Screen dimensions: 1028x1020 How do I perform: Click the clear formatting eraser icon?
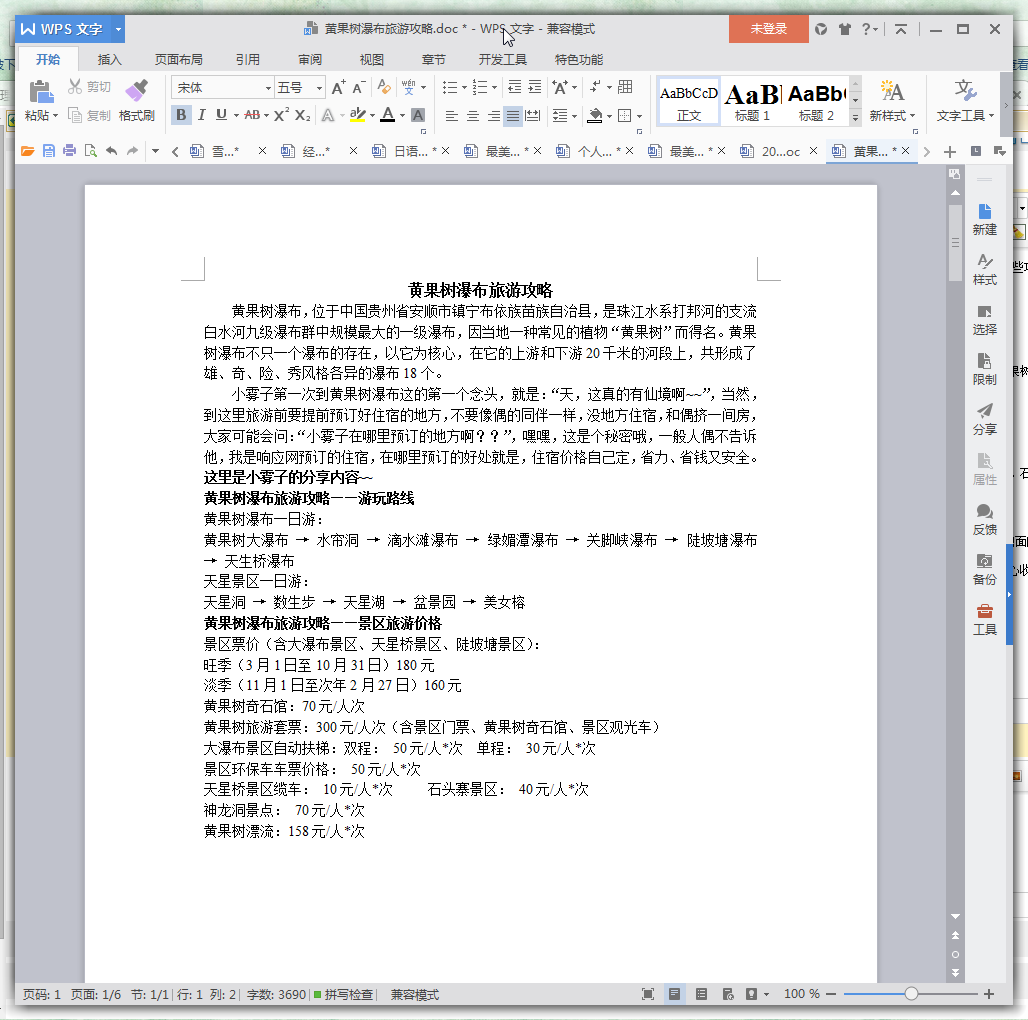click(x=384, y=87)
